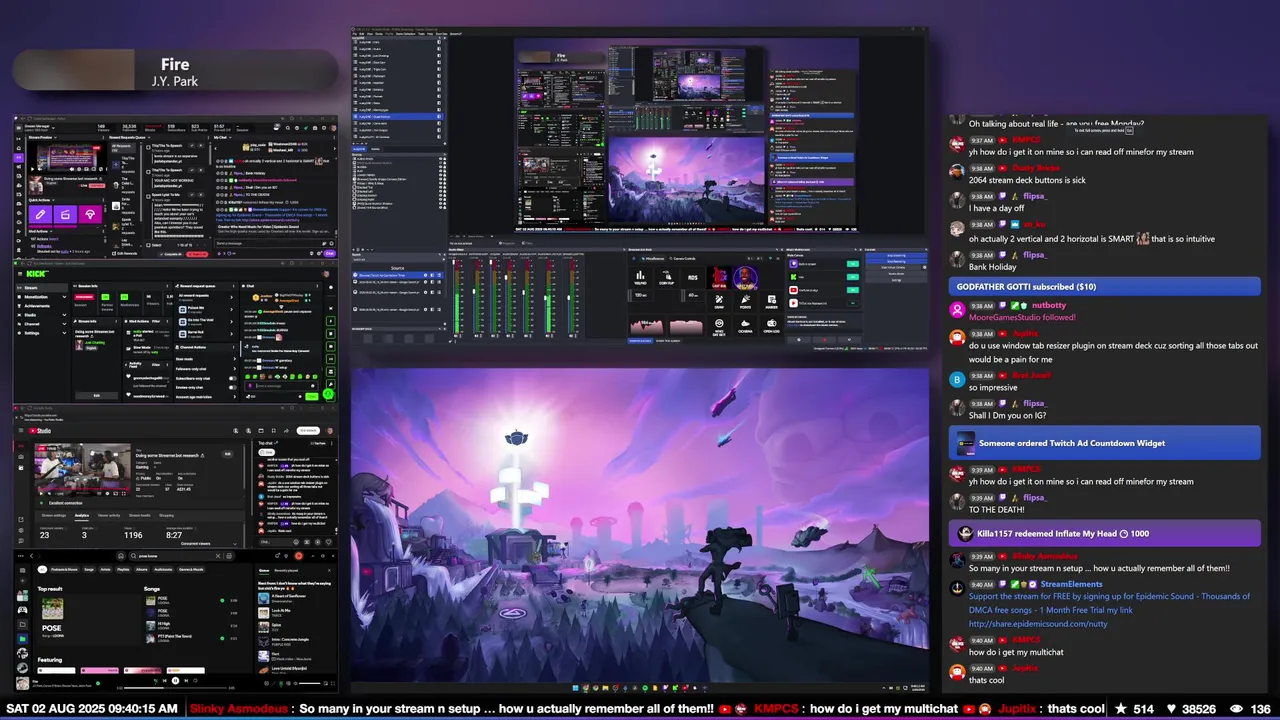The image size is (1280, 720).
Task: Click the share arrow icon in YouTube Studio header
Action: tap(286, 431)
